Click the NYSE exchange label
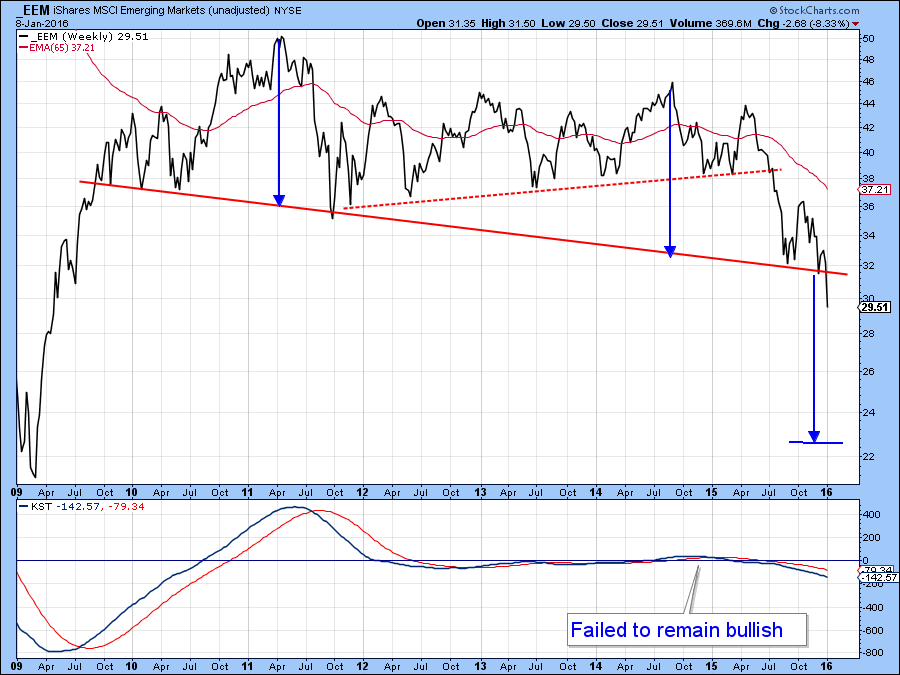The width and height of the screenshot is (900, 675). tap(288, 10)
